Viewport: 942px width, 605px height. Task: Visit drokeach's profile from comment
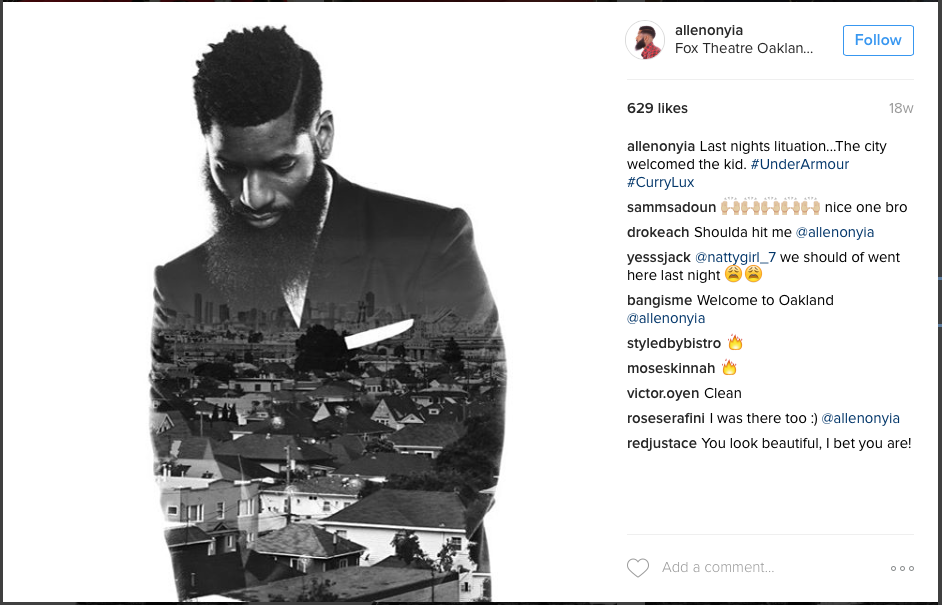[658, 233]
